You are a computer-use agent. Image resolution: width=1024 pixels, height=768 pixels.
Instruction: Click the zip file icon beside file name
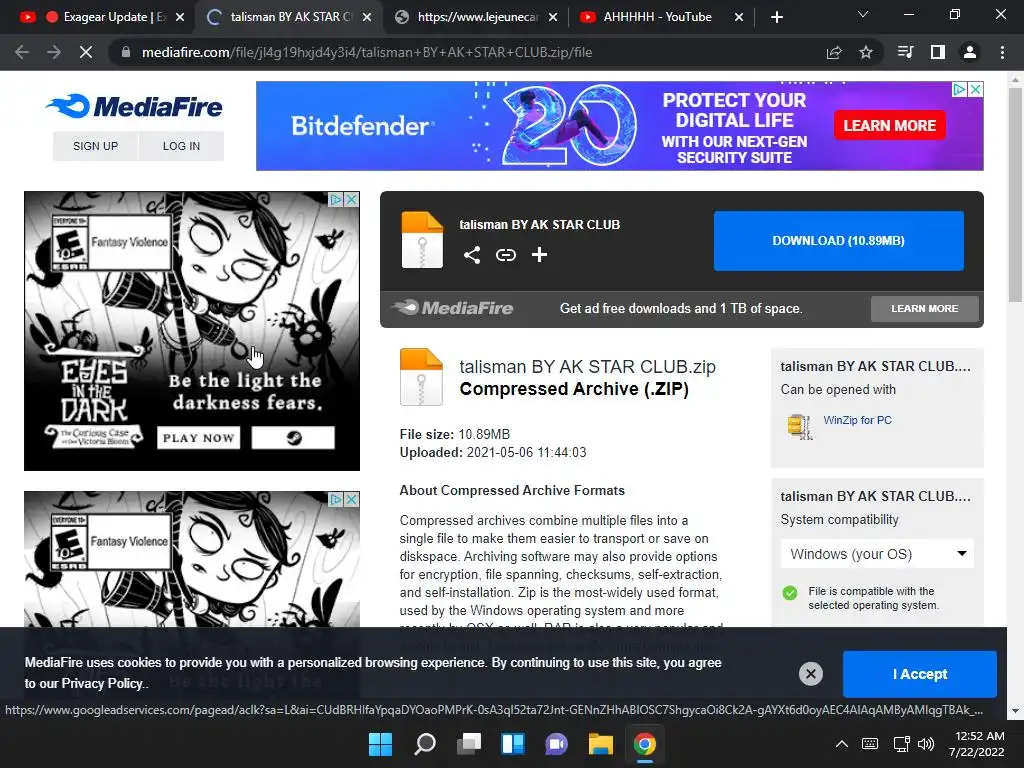421,377
